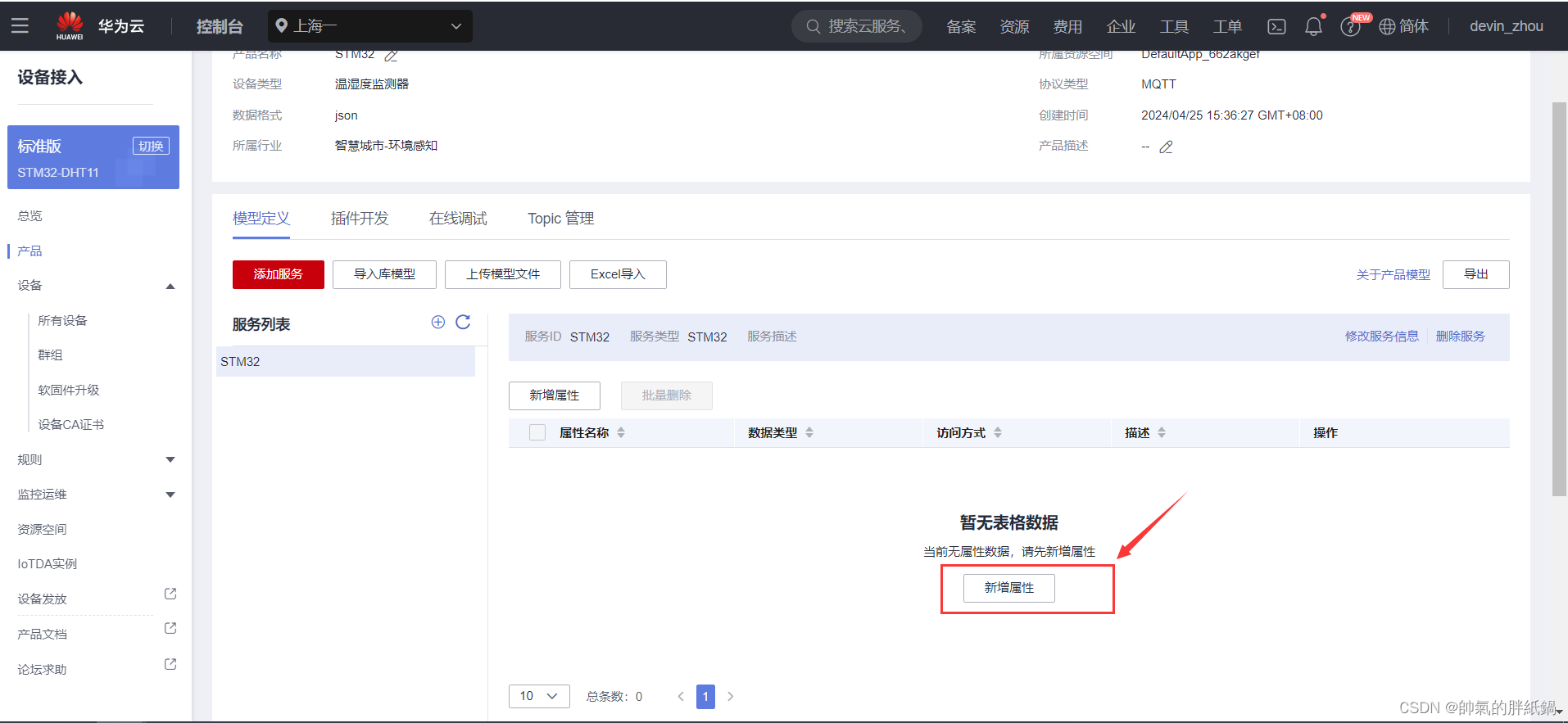This screenshot has height=723, width=1568.
Task: Click 新增属性 button above the table
Action: (555, 395)
